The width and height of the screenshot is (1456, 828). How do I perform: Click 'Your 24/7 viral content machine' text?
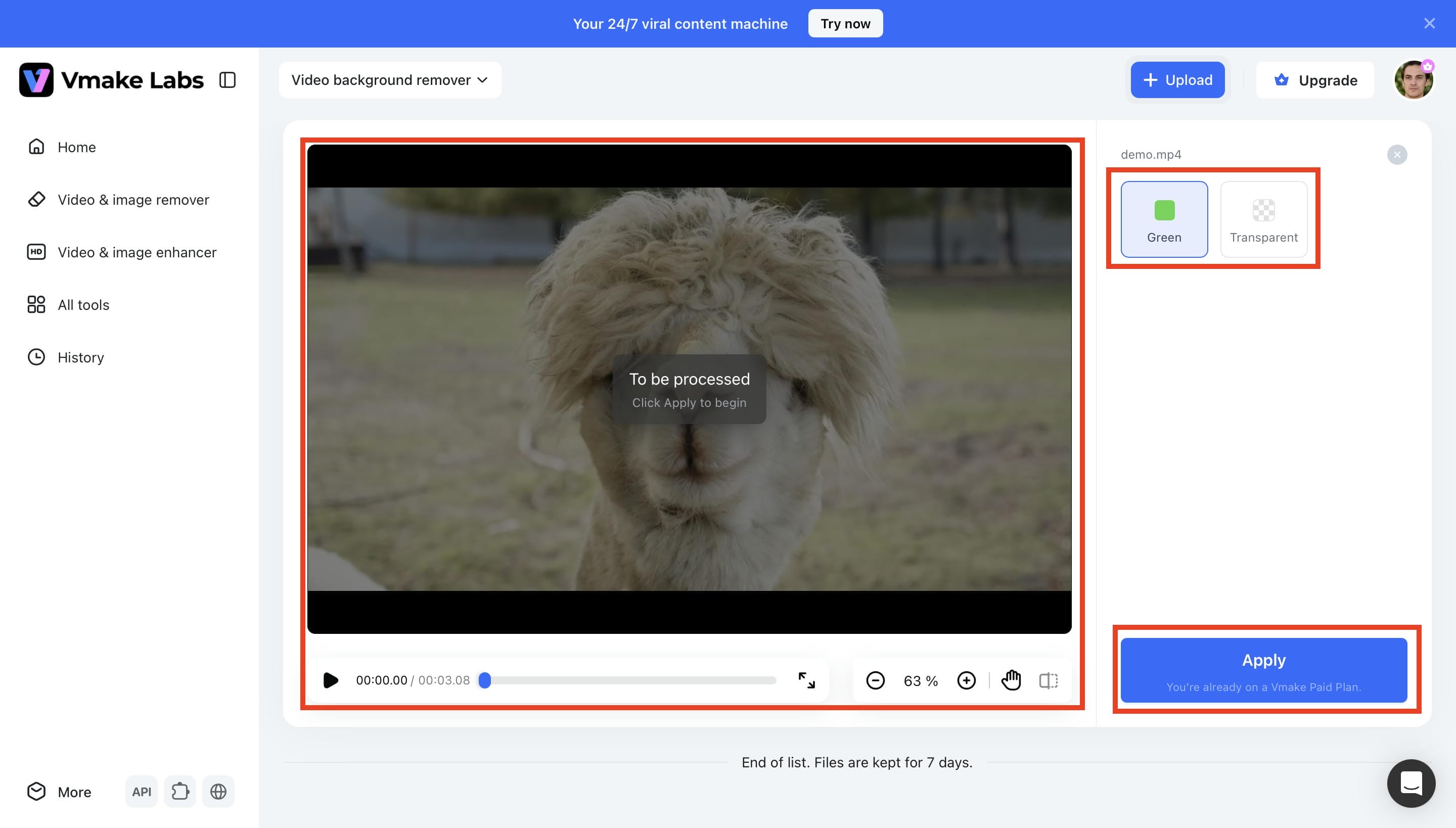(680, 24)
